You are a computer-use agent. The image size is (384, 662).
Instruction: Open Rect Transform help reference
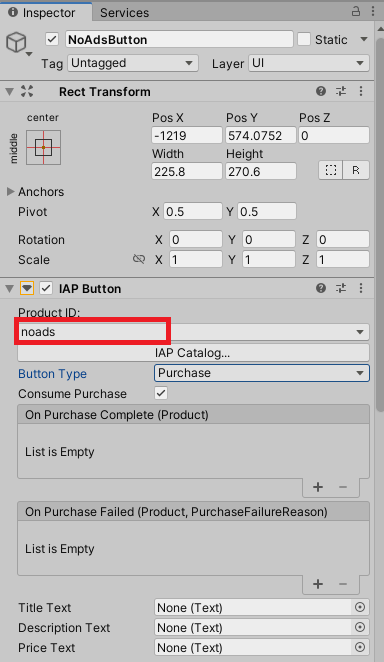pos(321,91)
